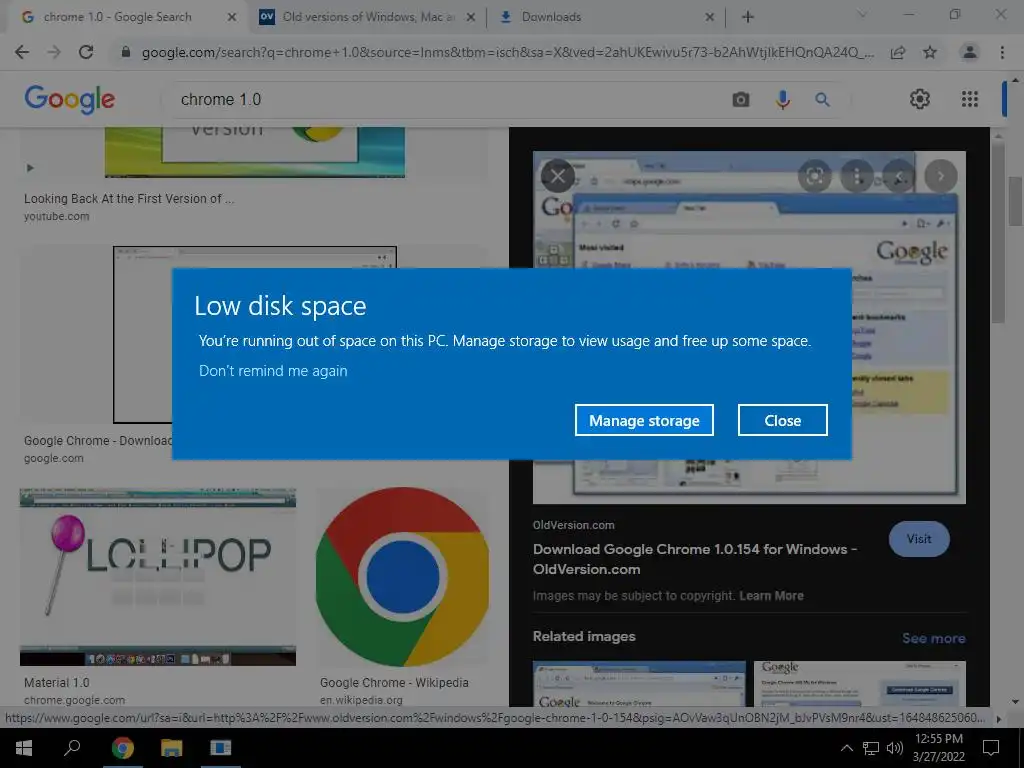This screenshot has height=768, width=1024.
Task: Click the OldVersion.com source label
Action: 573,525
